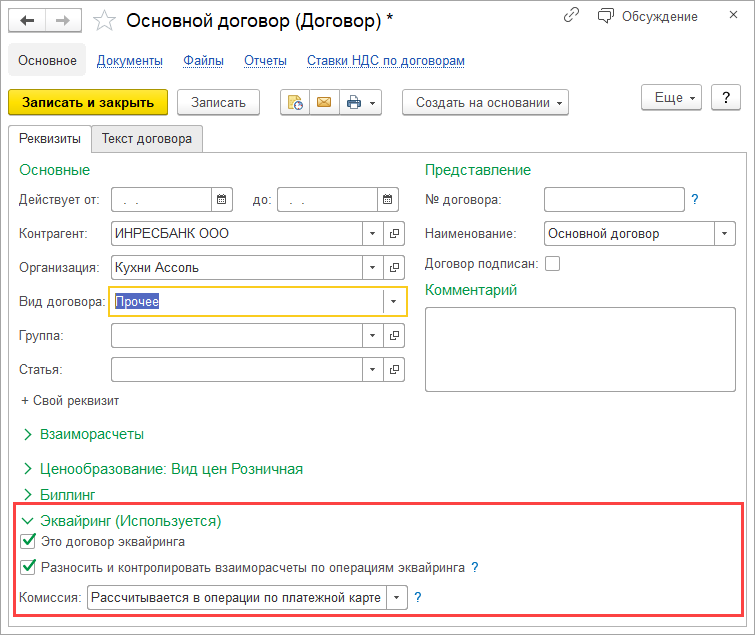This screenshot has width=755, height=635.
Task: Open Ставки НДС по договорам link
Action: coord(386,61)
